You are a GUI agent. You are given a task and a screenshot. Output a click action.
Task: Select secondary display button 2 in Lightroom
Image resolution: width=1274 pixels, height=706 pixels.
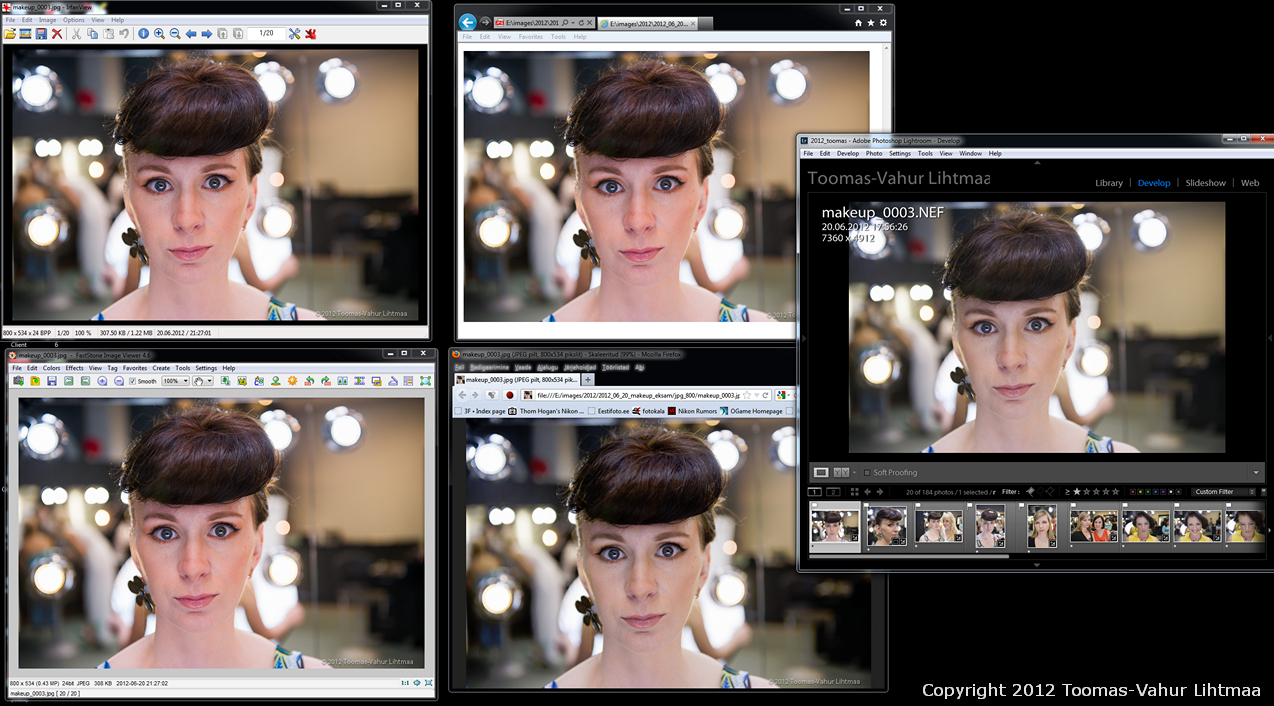(x=833, y=492)
